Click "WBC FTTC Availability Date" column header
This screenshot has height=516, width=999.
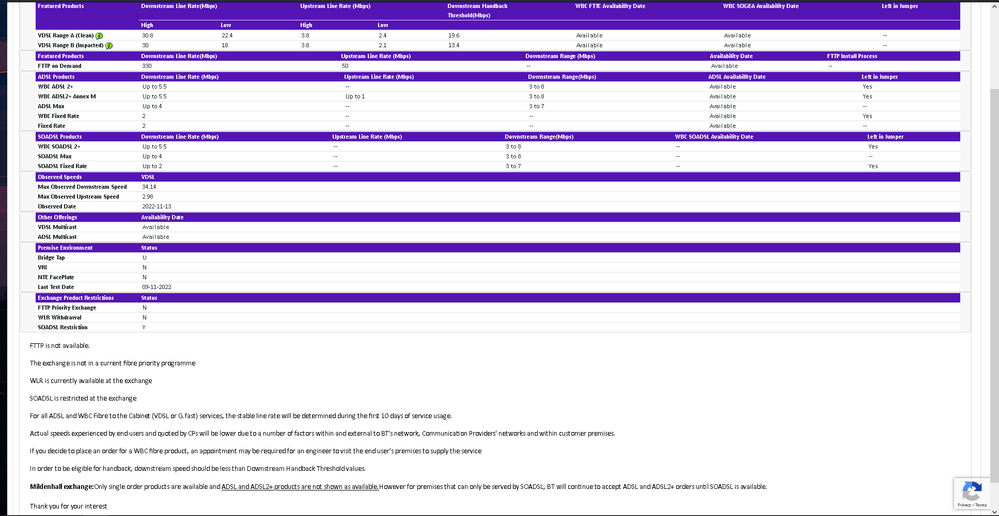[x=610, y=6]
